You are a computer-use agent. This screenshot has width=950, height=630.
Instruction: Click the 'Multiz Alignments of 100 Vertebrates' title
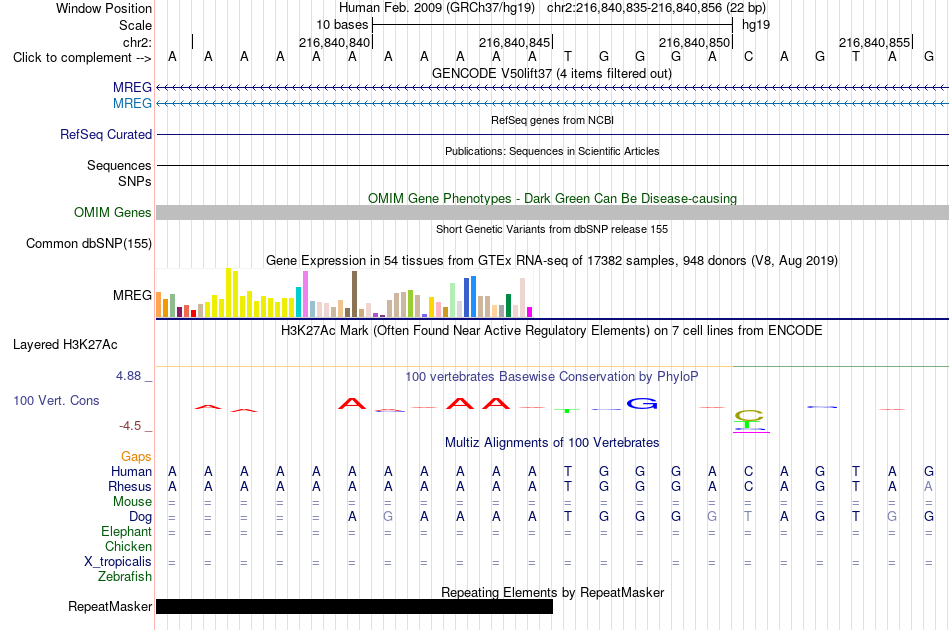(x=552, y=442)
